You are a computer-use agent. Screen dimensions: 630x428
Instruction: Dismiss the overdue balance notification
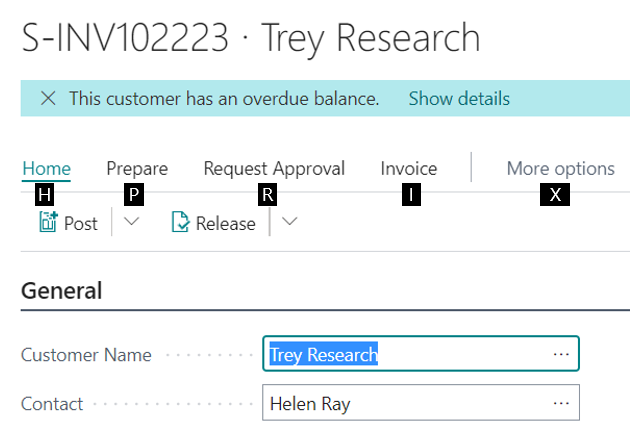coord(48,98)
